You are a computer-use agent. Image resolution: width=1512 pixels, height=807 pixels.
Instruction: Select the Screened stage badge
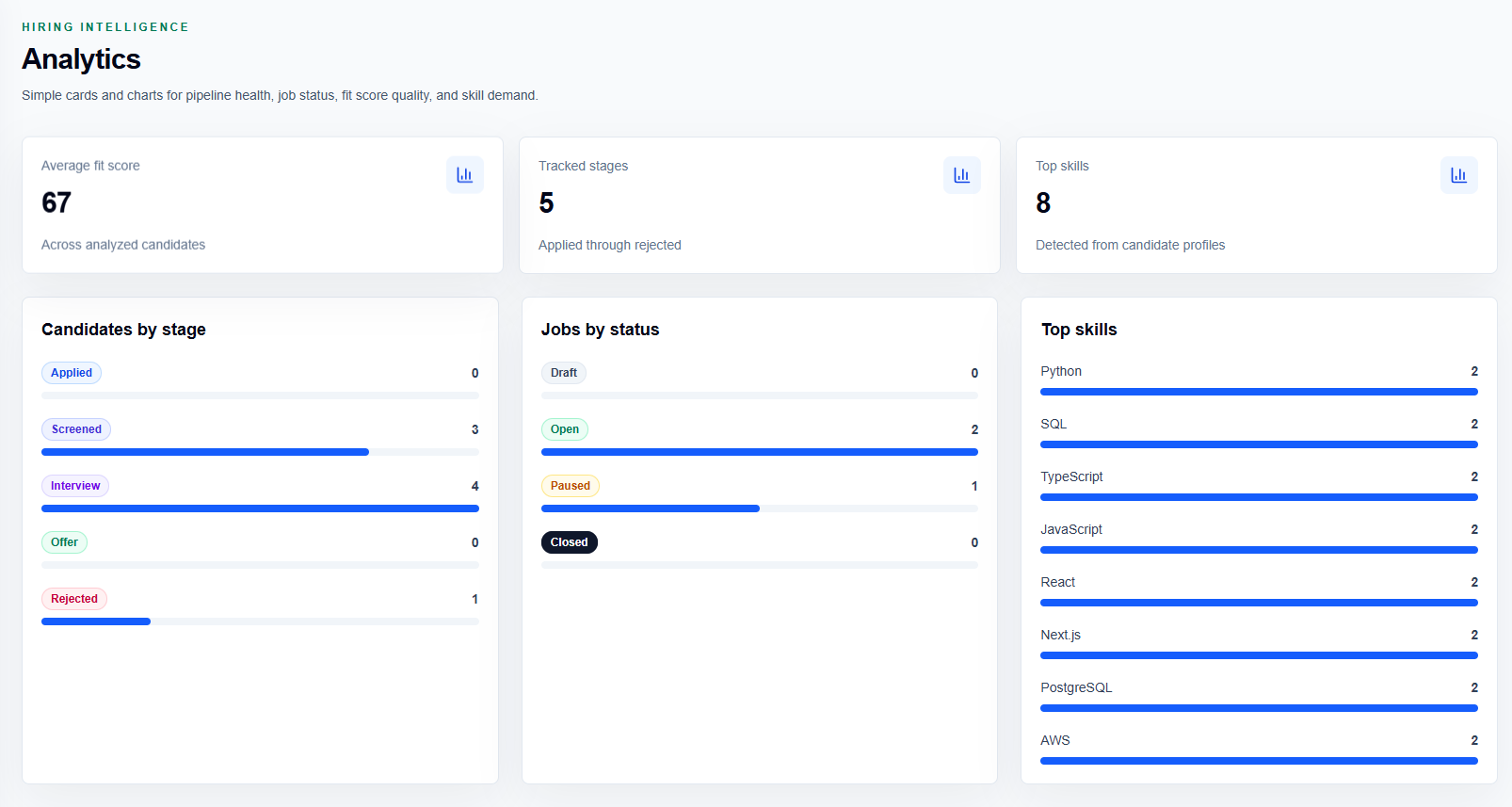(76, 429)
